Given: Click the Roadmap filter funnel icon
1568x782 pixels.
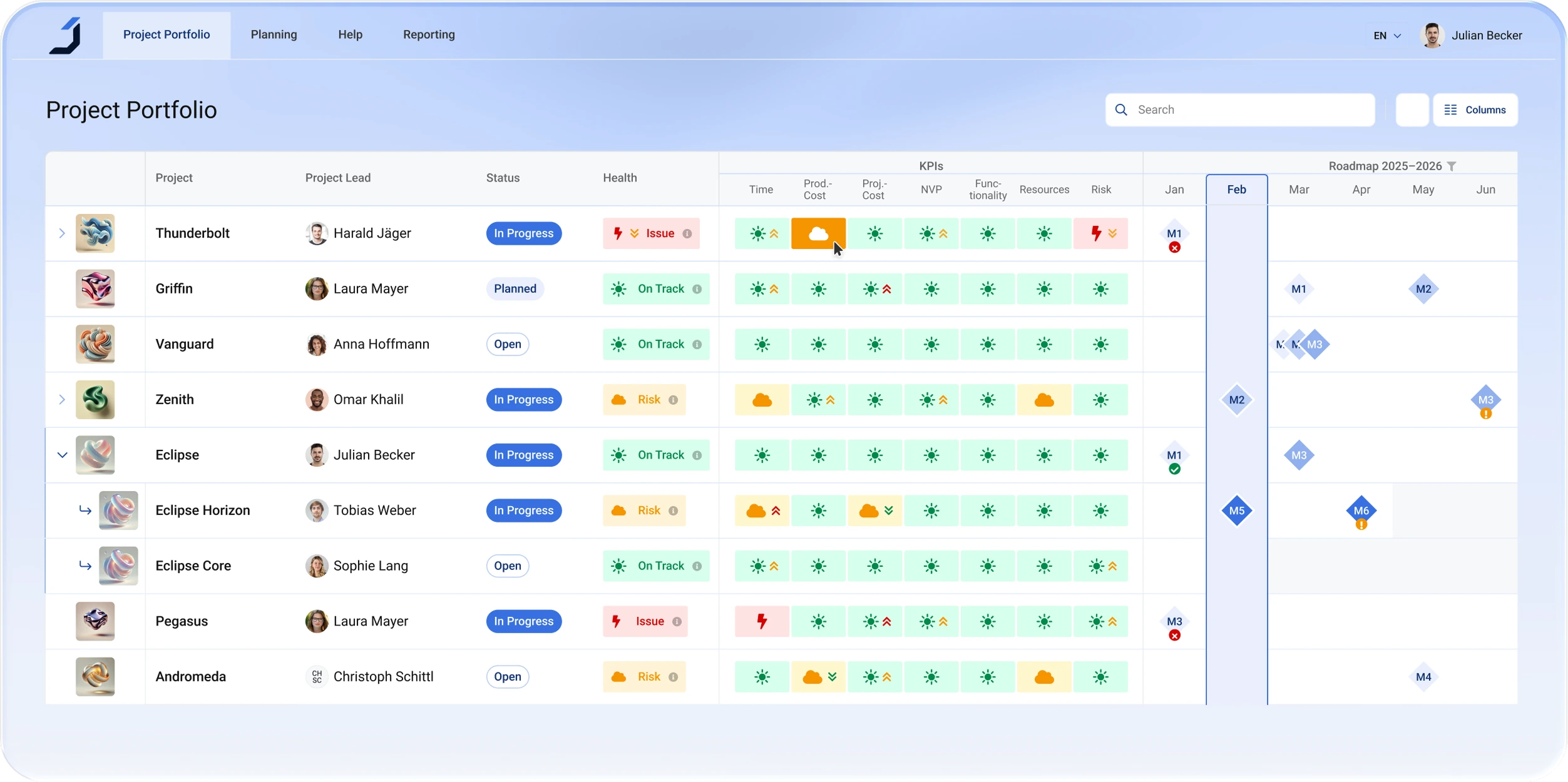Looking at the screenshot, I should (1452, 166).
